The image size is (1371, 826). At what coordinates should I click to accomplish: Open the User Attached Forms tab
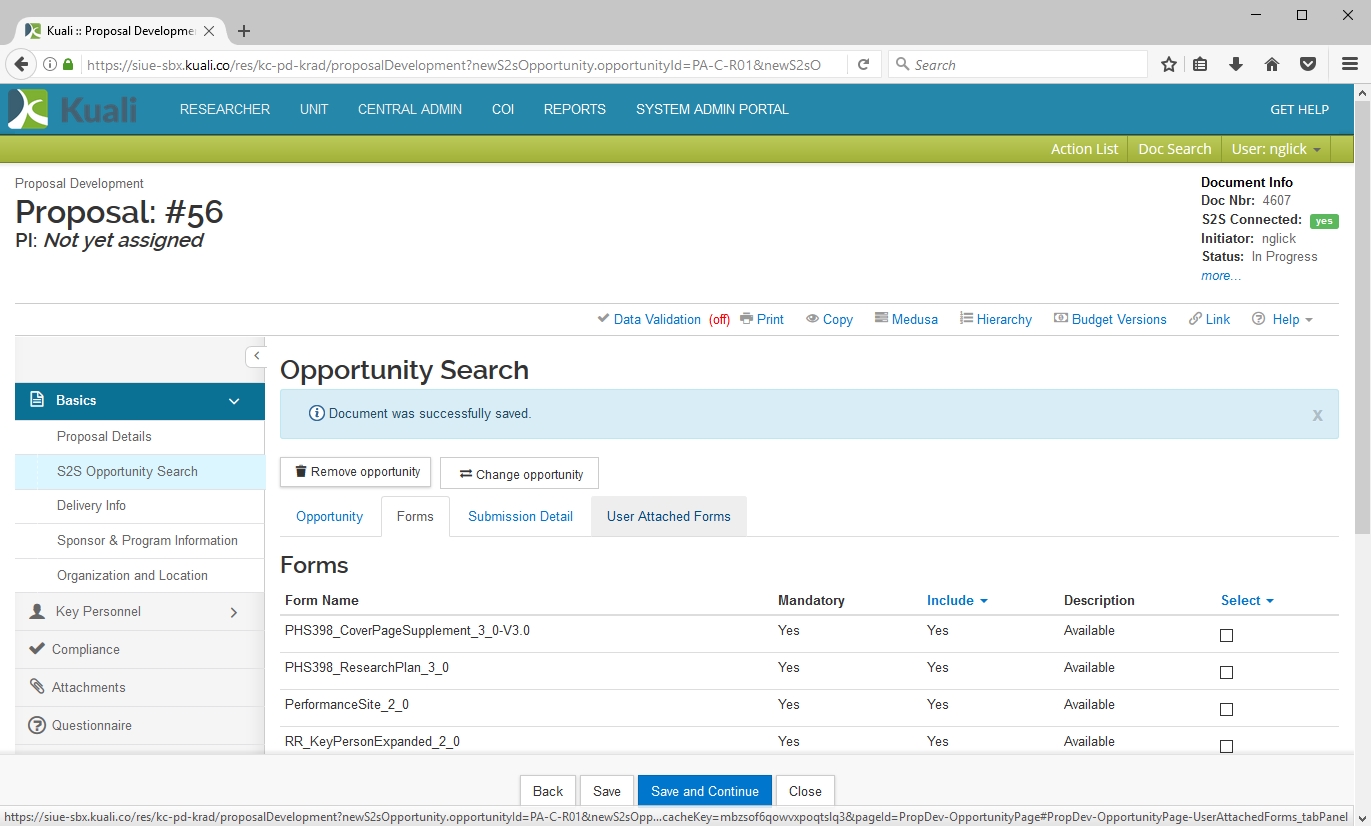tap(668, 517)
